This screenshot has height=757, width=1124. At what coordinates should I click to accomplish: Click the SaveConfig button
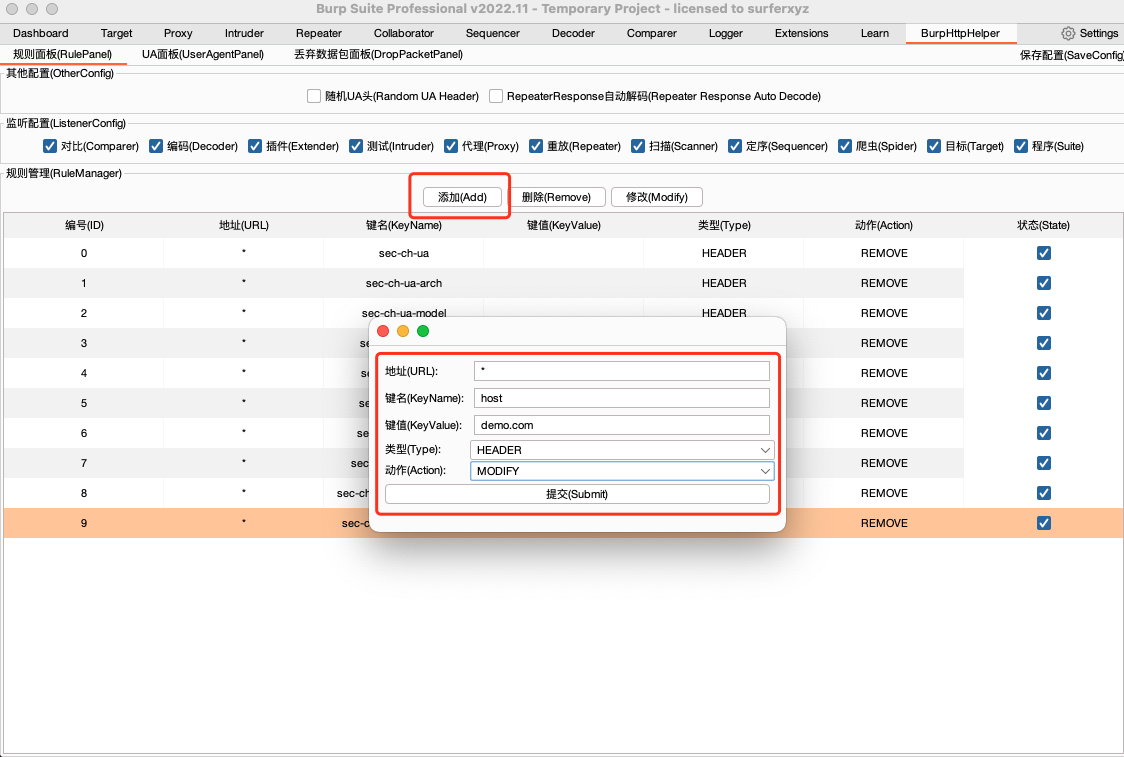pos(1071,55)
